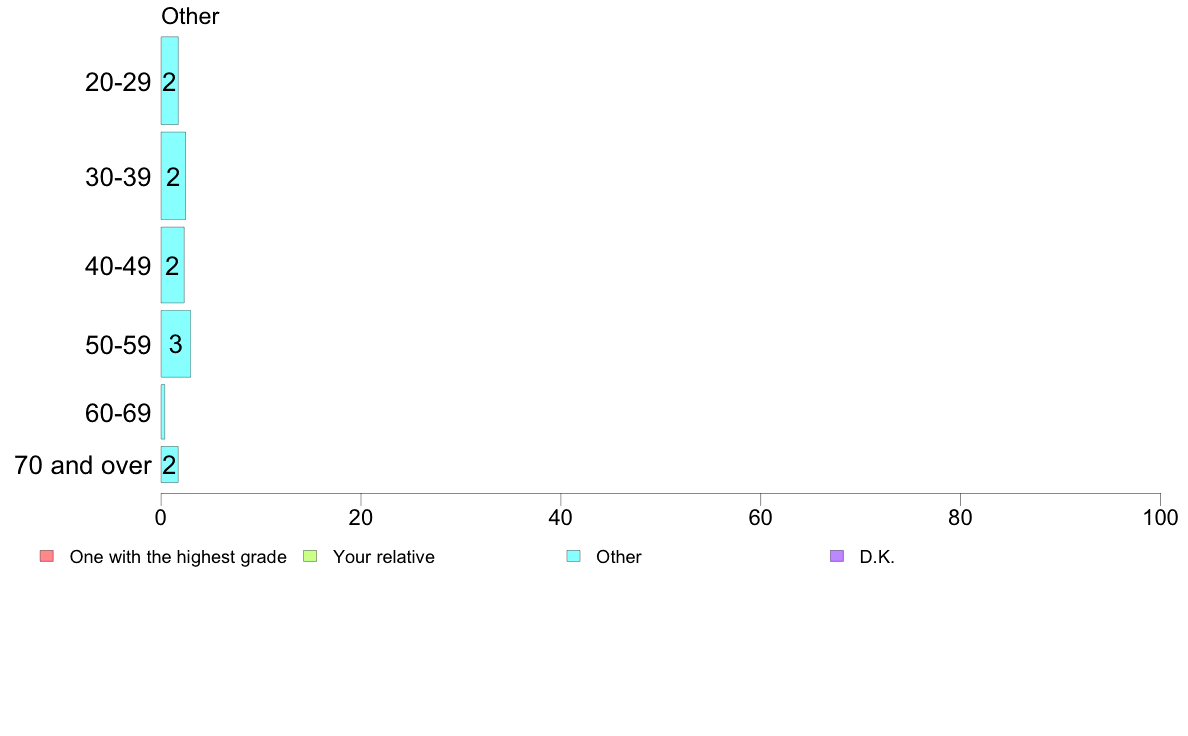Click the green 'Your relative' legend swatch
This screenshot has width=1188, height=736.
(x=310, y=556)
